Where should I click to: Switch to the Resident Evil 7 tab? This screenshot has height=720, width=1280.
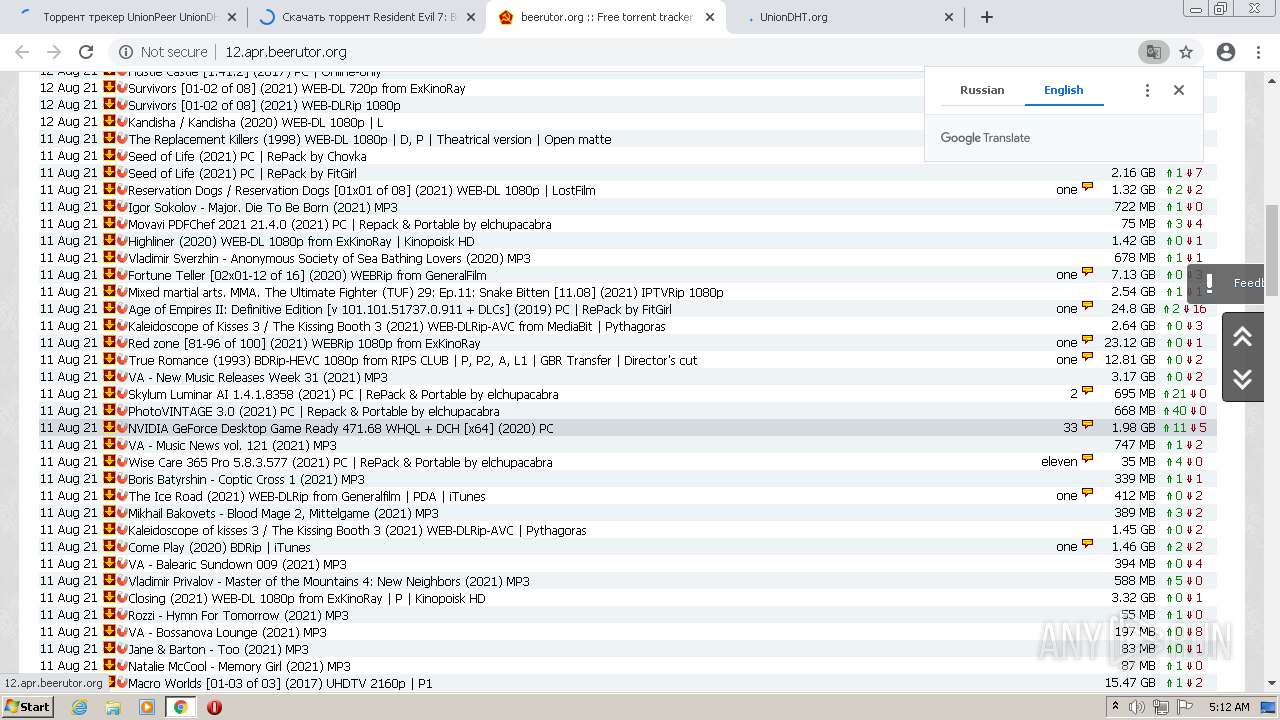[366, 17]
